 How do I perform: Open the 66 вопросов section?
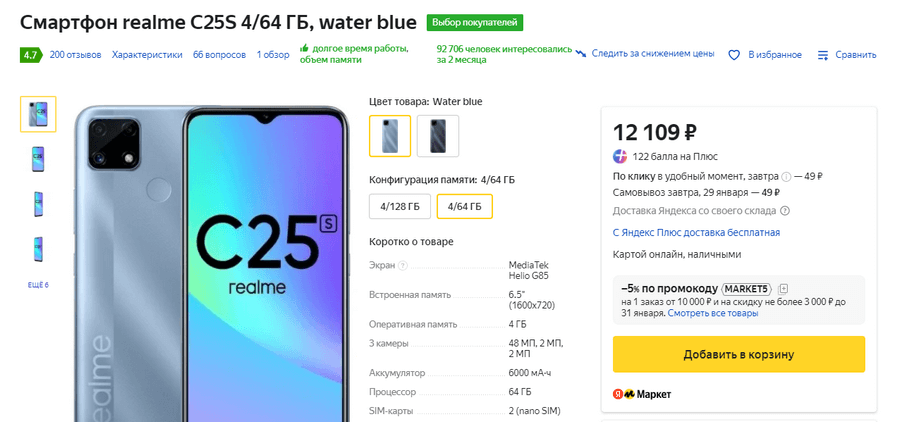tap(219, 55)
